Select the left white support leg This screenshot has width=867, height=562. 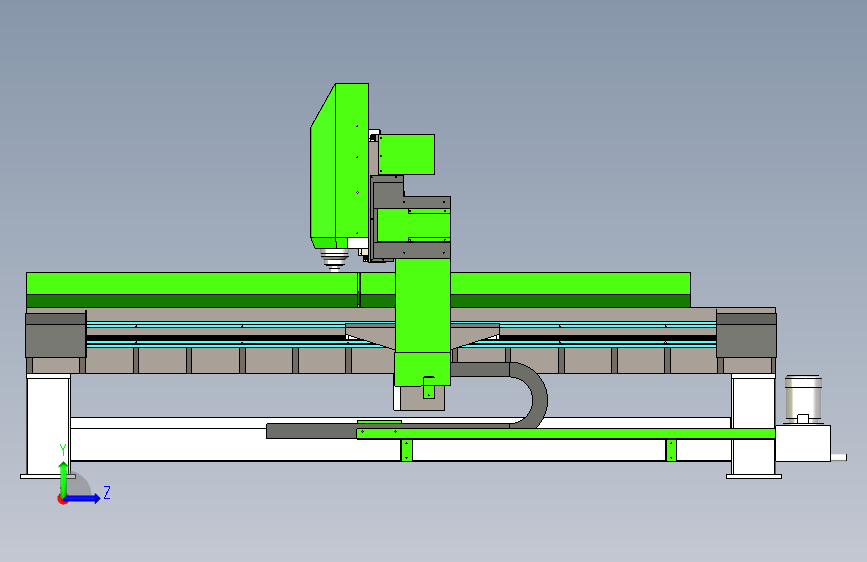pos(49,425)
